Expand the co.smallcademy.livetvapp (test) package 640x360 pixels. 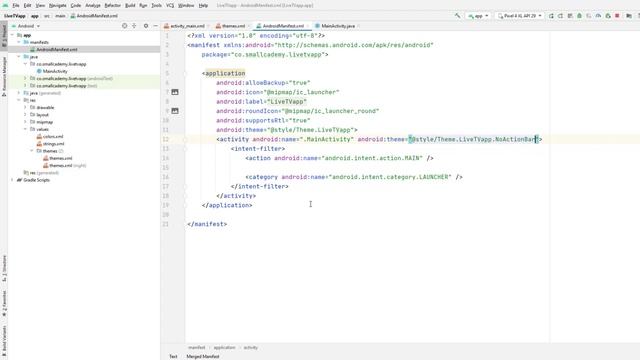[x=25, y=86]
